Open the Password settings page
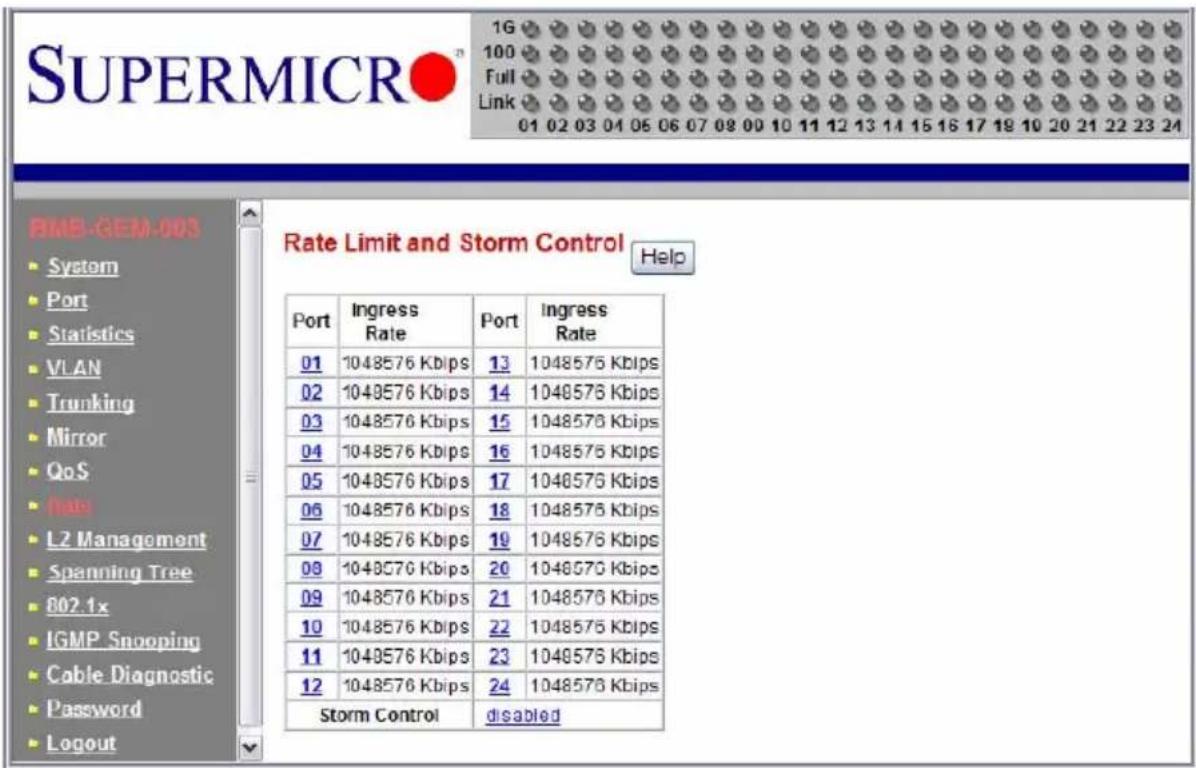Viewport: 1196px width, 768px height. [95, 709]
